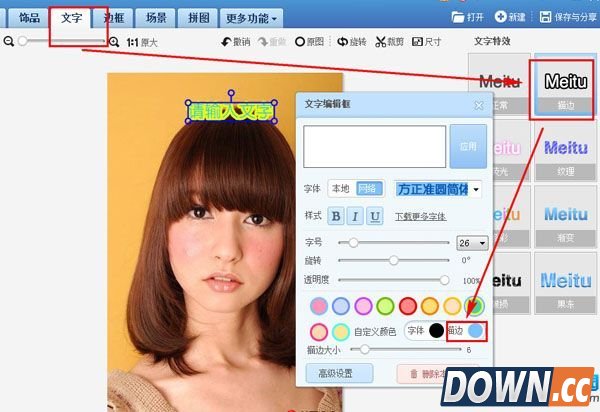Image resolution: width=600 pixels, height=412 pixels.
Task: Expand the font name dropdown
Action: coord(476,189)
